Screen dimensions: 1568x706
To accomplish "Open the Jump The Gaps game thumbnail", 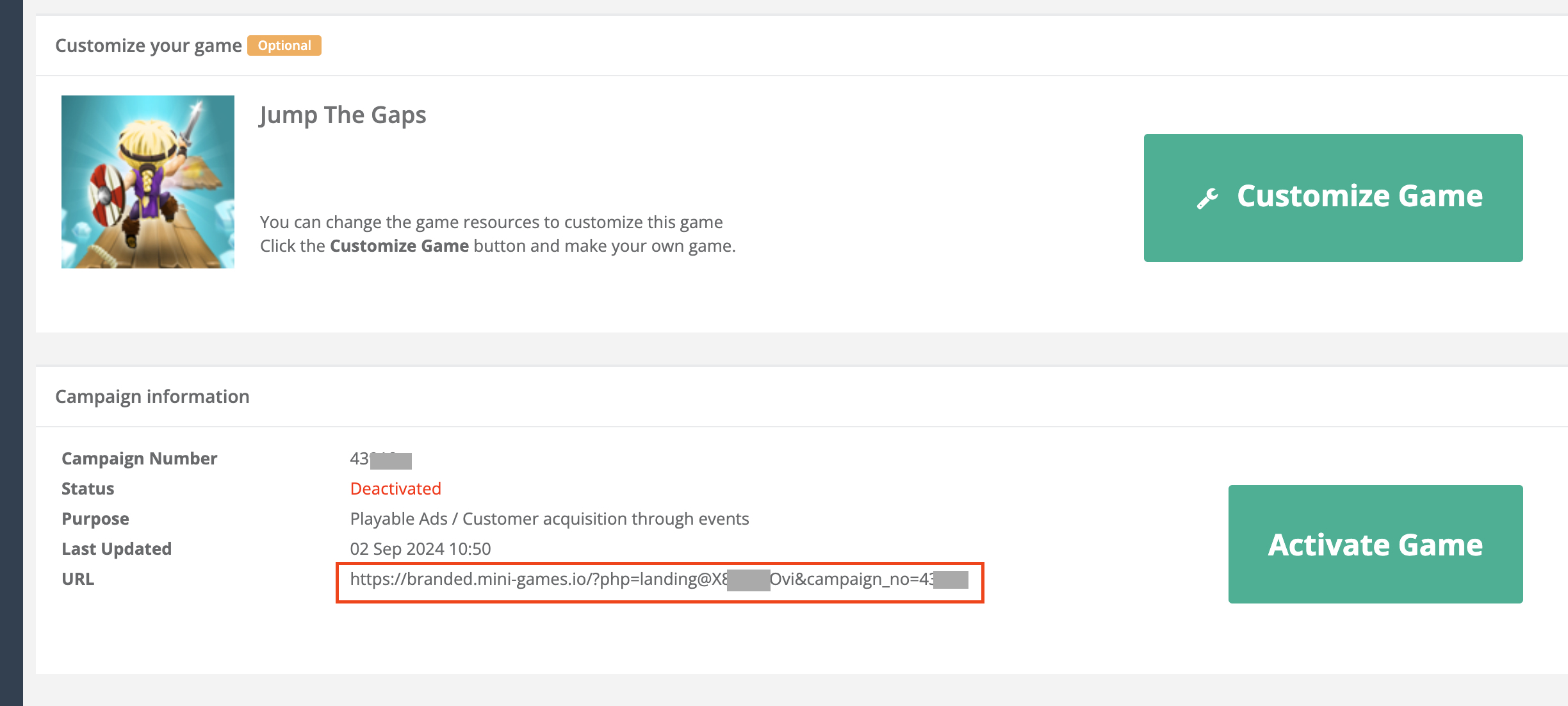I will pos(148,182).
